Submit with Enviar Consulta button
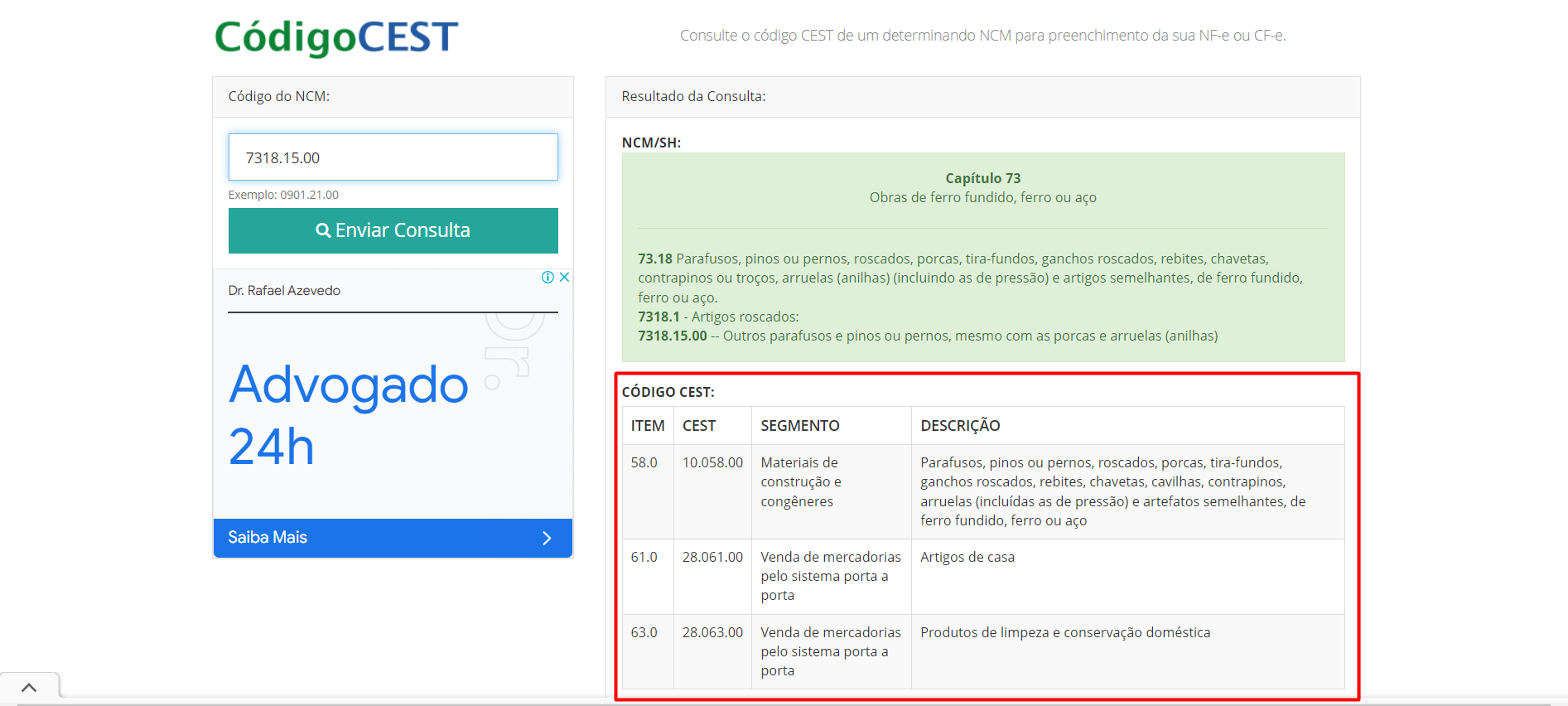 pyautogui.click(x=393, y=230)
